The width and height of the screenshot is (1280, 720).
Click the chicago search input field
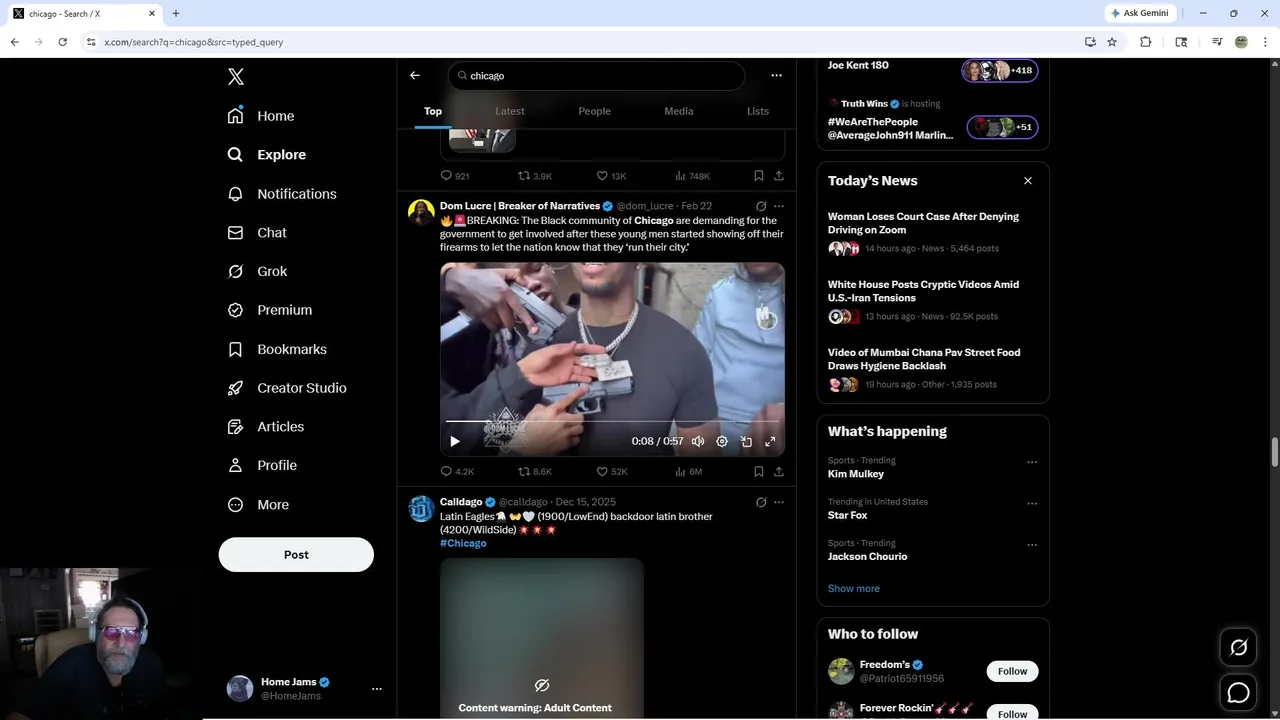tap(597, 76)
